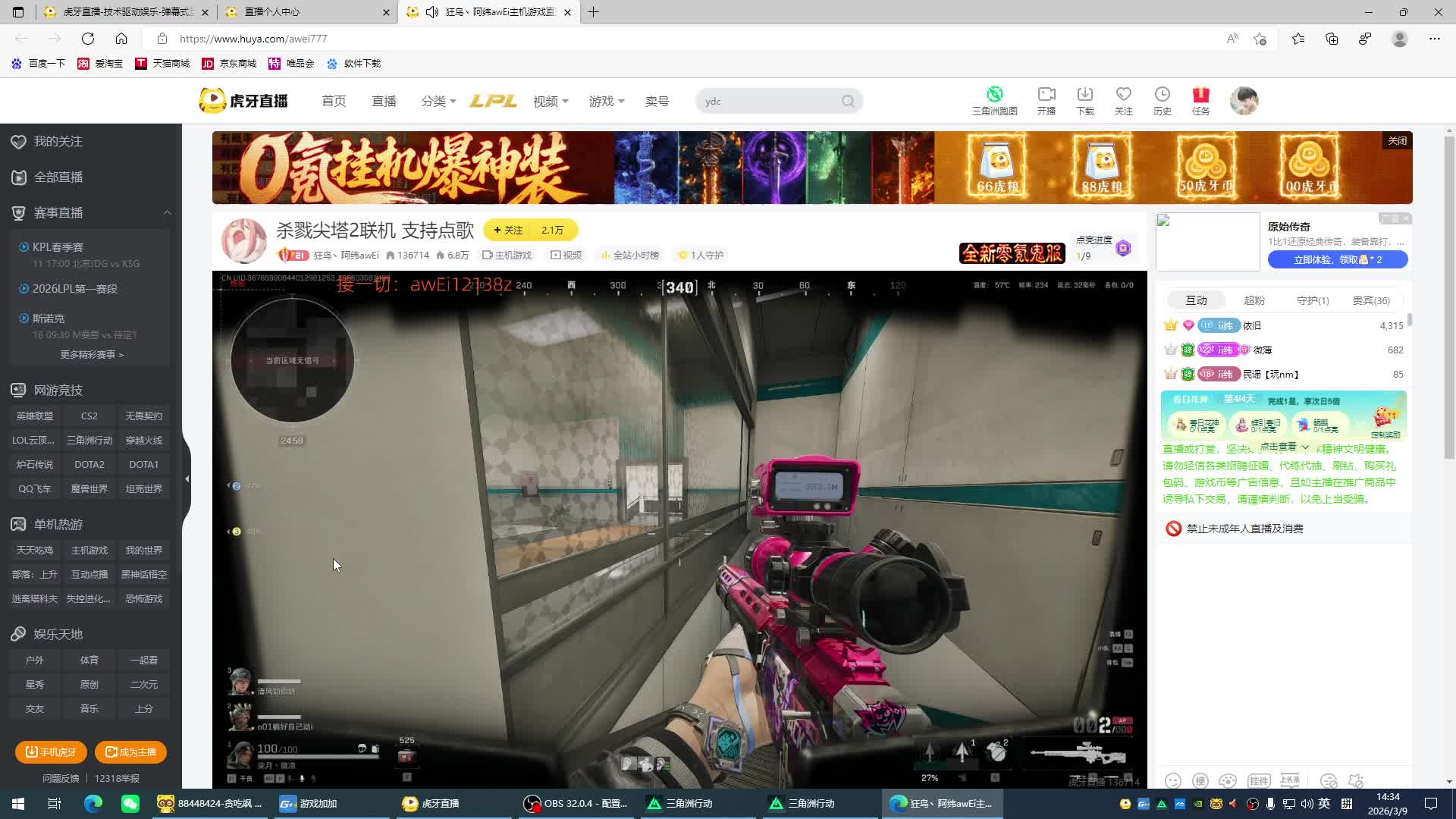Click the 下载 download icon

pos(1084,100)
